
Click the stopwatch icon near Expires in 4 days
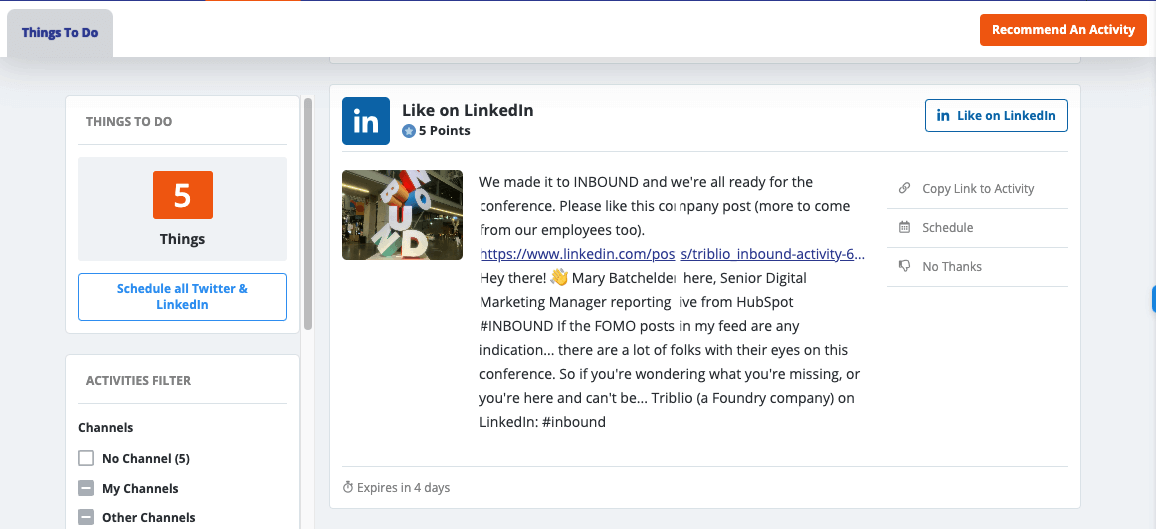pos(348,488)
